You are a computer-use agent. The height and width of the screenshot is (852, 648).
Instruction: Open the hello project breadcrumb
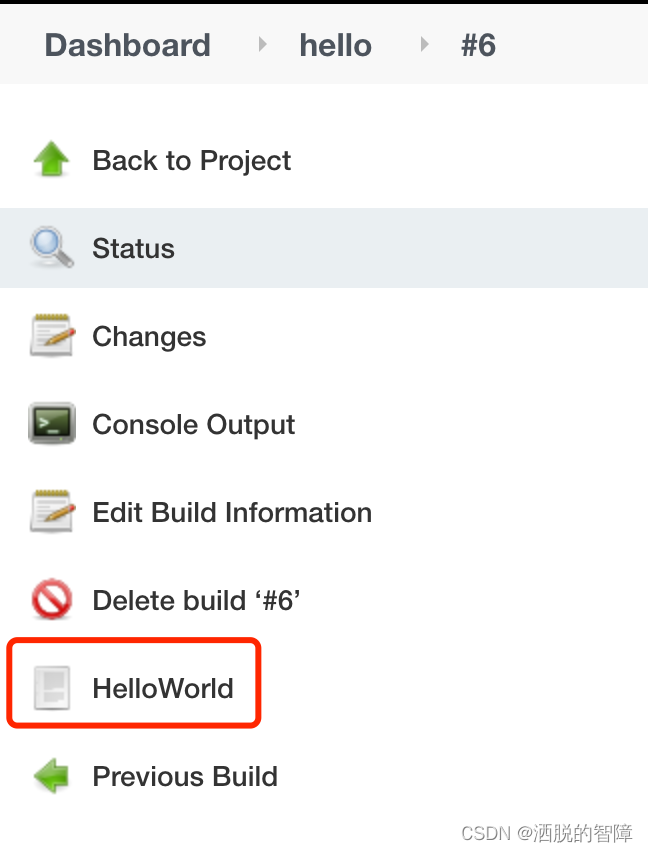tap(336, 45)
